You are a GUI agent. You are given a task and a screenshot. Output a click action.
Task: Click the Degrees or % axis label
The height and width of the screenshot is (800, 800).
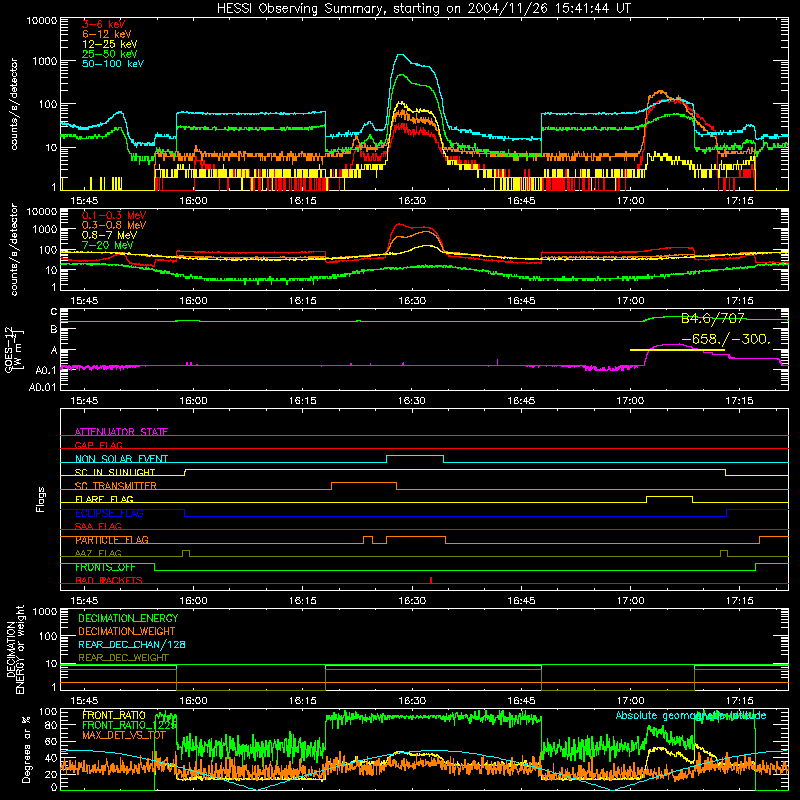point(26,749)
